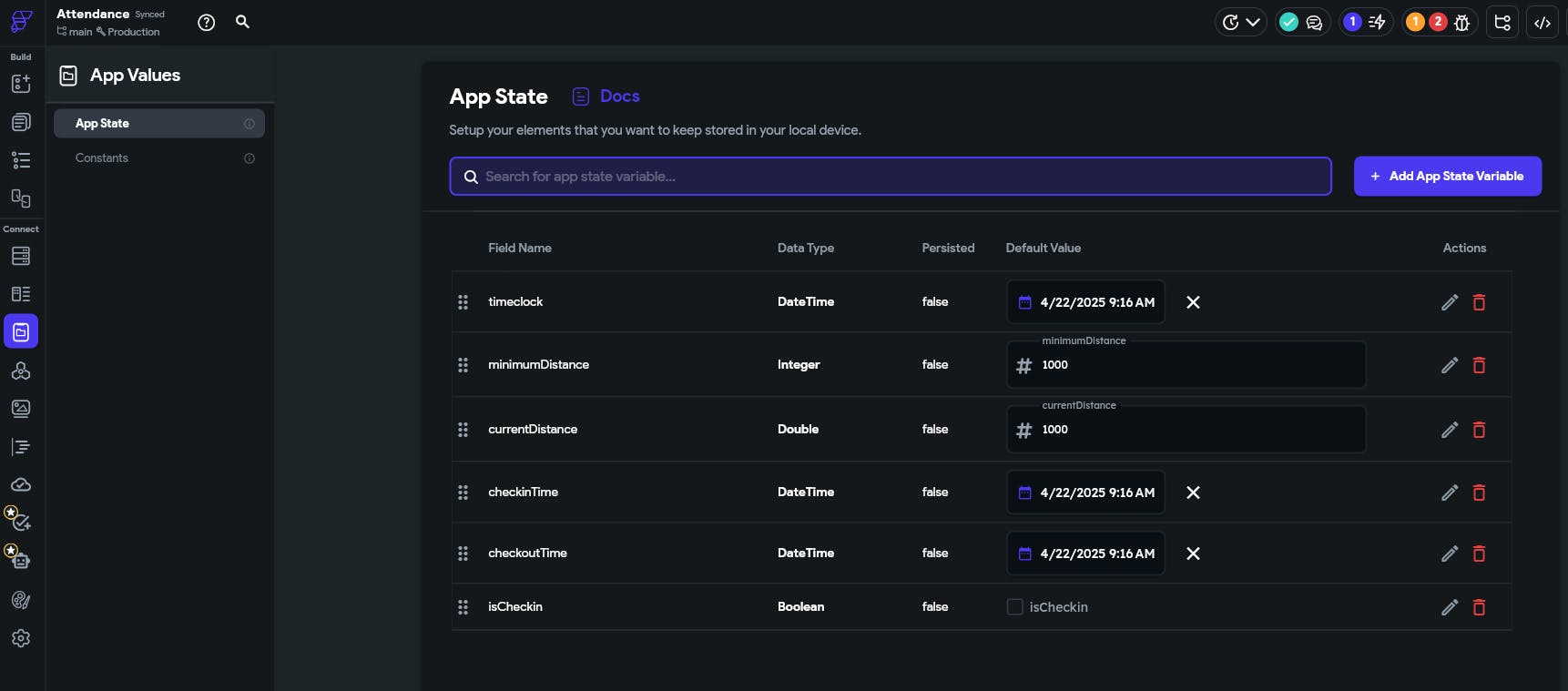The height and width of the screenshot is (691, 1568).
Task: Open the project search magnifier icon
Action: tap(242, 22)
